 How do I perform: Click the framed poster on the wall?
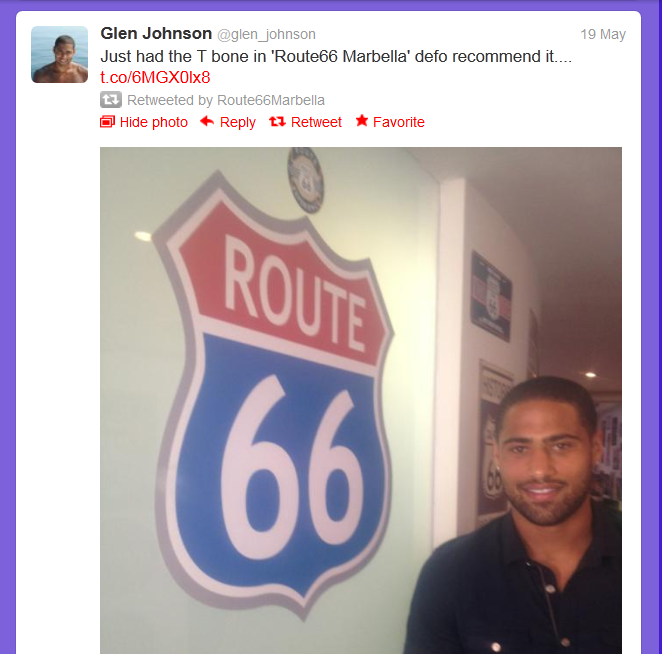[x=491, y=296]
